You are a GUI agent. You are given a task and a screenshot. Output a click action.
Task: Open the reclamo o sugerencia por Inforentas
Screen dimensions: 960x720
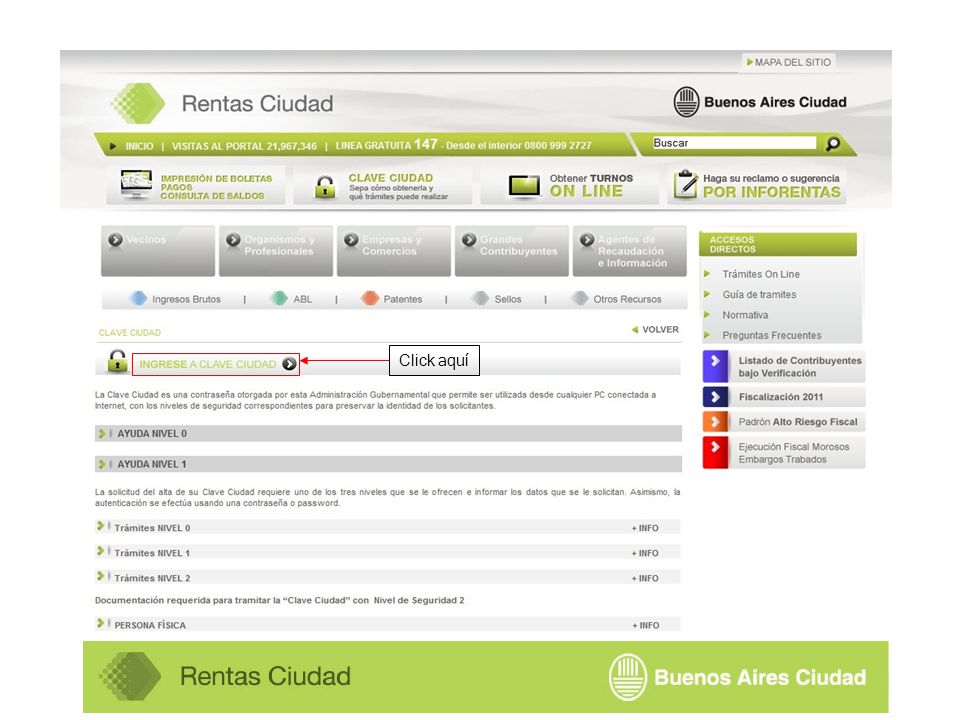771,186
